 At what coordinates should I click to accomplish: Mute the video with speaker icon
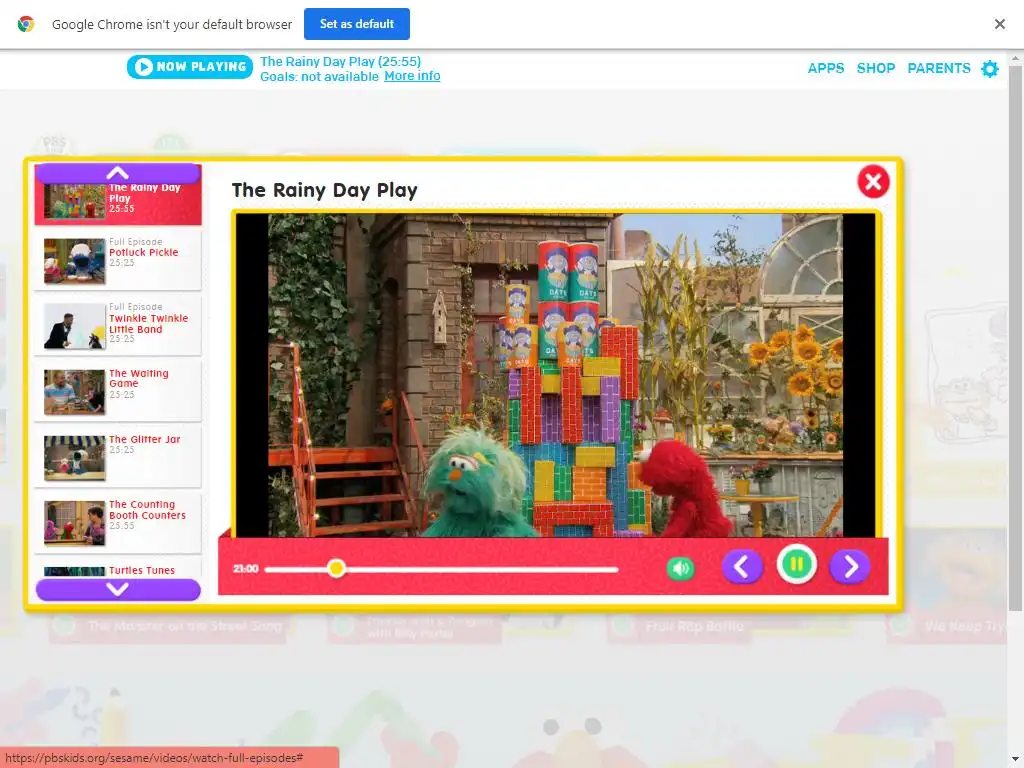coord(680,568)
